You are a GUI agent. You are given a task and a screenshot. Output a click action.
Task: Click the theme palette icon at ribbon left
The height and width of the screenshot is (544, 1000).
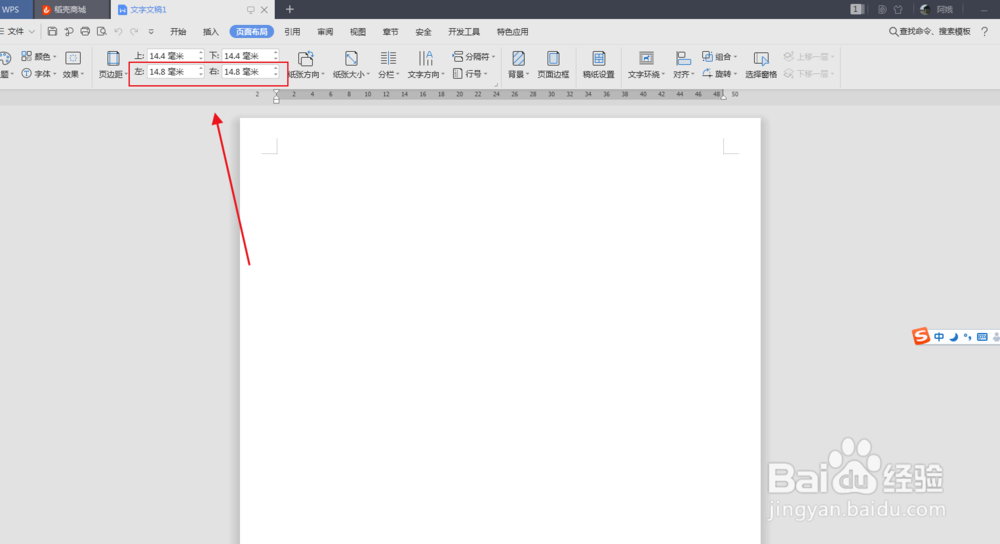(x=5, y=58)
